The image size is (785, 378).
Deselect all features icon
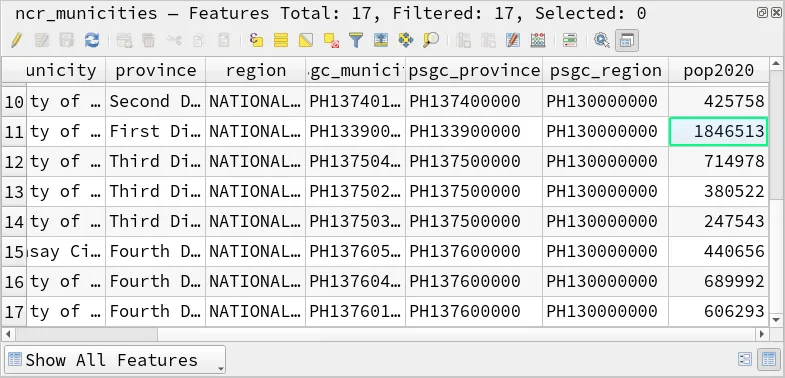[331, 41]
